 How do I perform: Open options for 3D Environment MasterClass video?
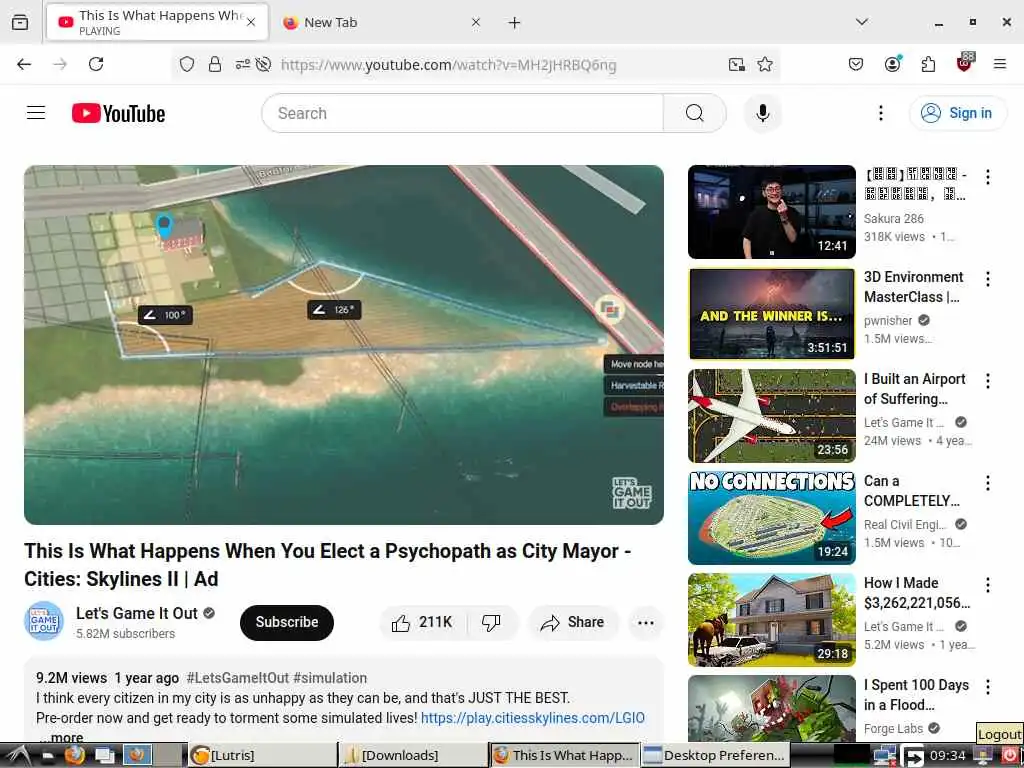(987, 279)
